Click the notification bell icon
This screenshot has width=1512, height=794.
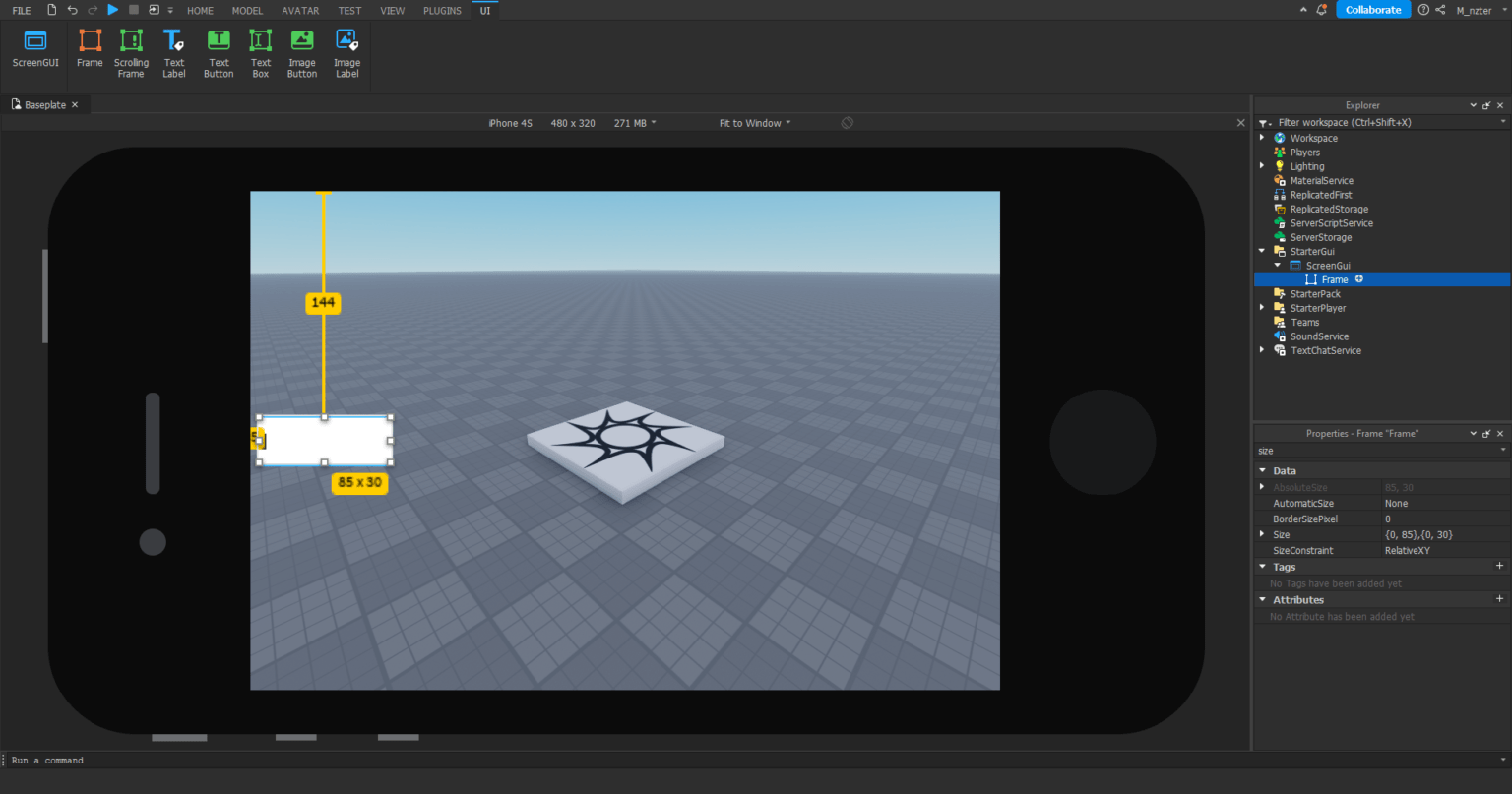click(x=1321, y=9)
